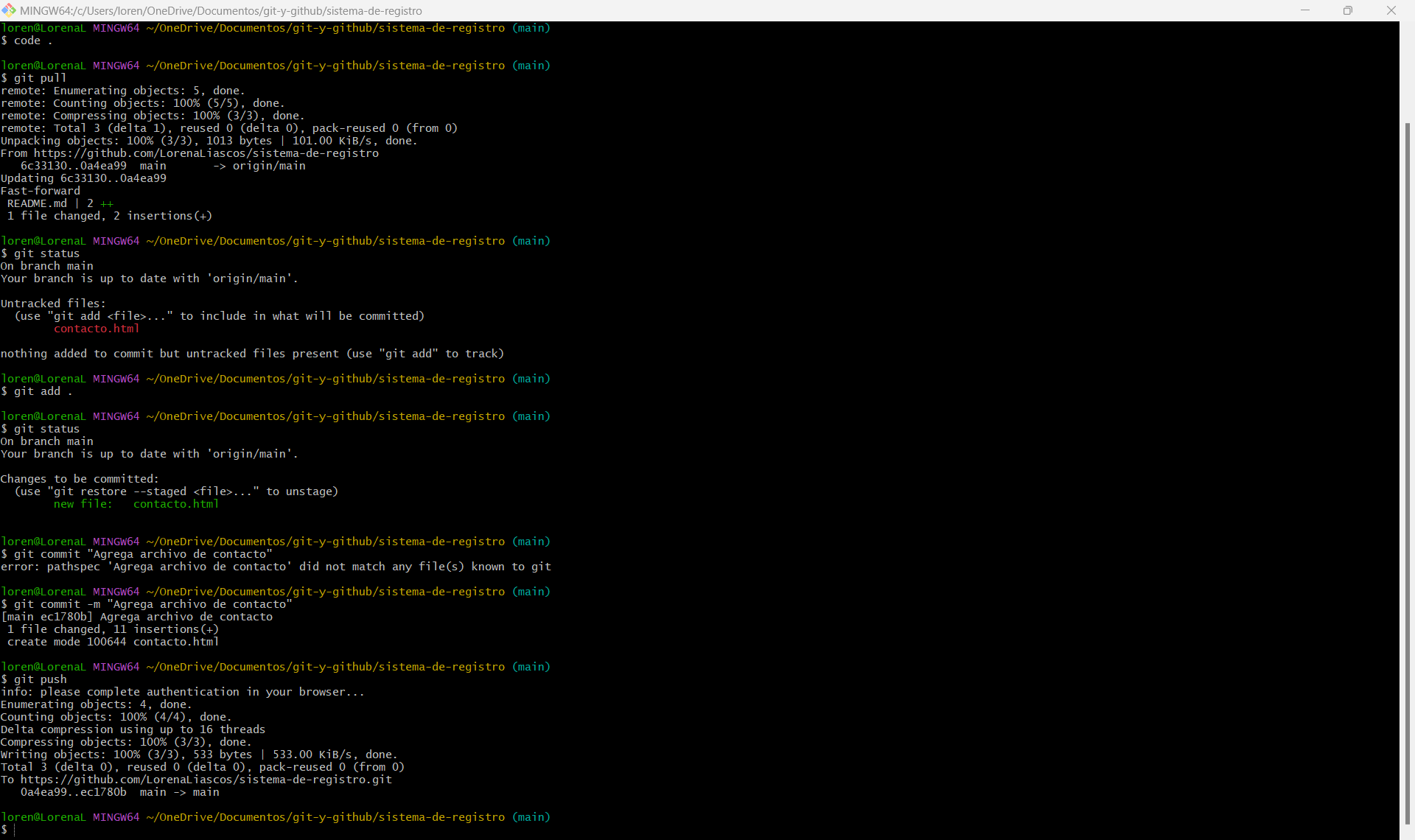Click '0a4ea99..ec1780b main -> main' line
This screenshot has height=840, width=1415.
pos(119,792)
